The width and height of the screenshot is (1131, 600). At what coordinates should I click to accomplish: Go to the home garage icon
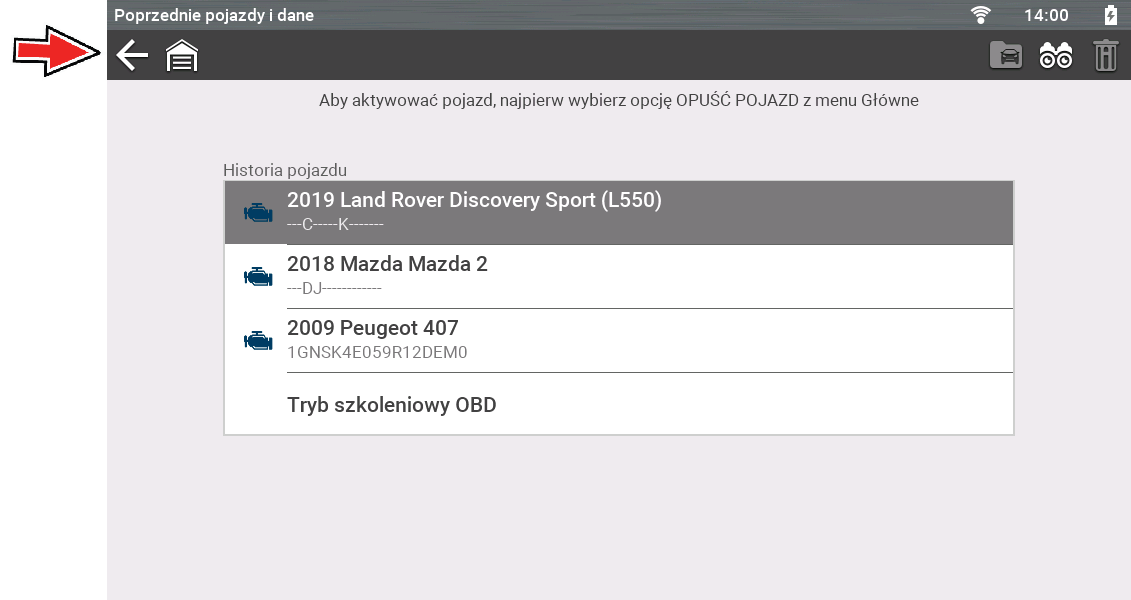[x=182, y=56]
